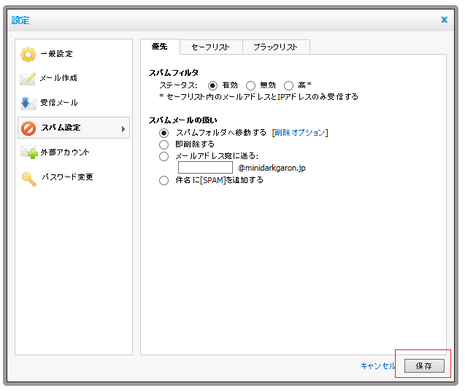Click the red prohibition icon for スパム設定
This screenshot has width=465, height=391.
(x=28, y=128)
